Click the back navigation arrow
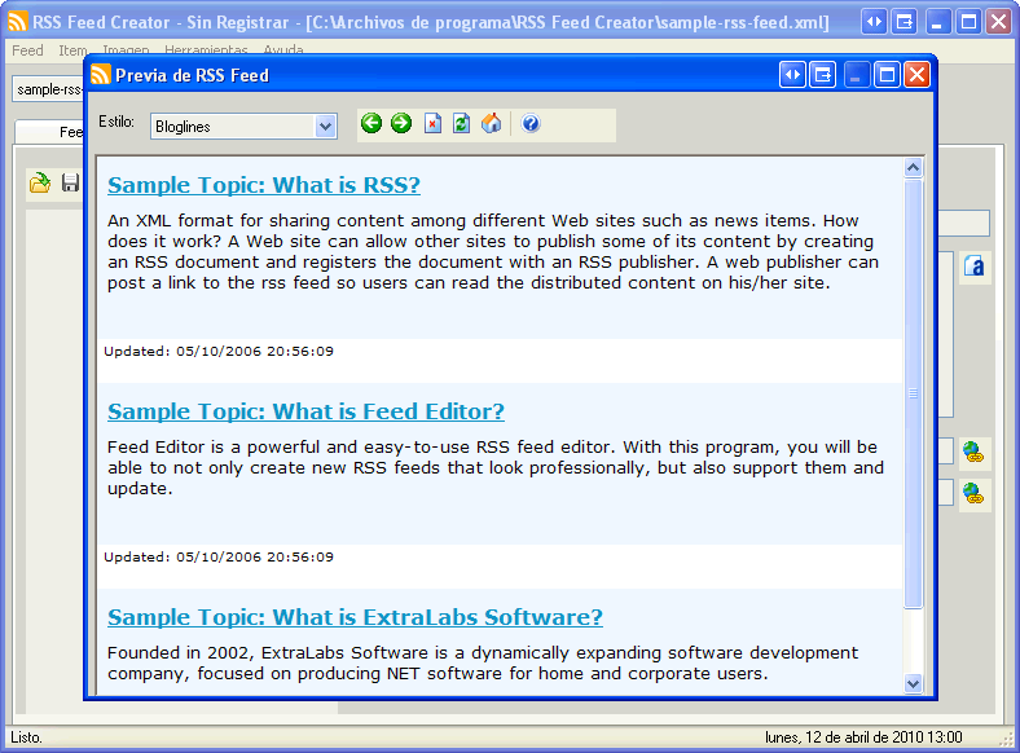 pyautogui.click(x=371, y=123)
